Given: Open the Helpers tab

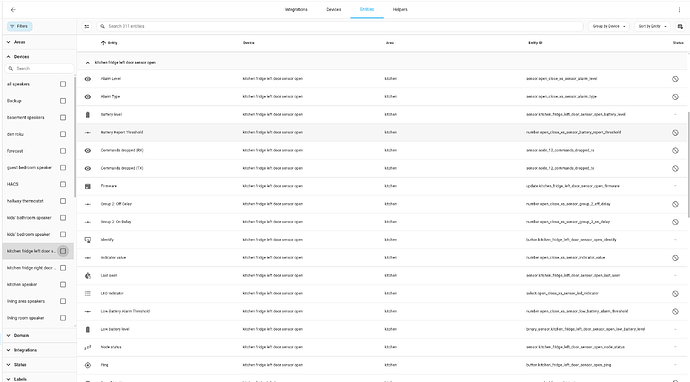Looking at the screenshot, I should click(400, 10).
